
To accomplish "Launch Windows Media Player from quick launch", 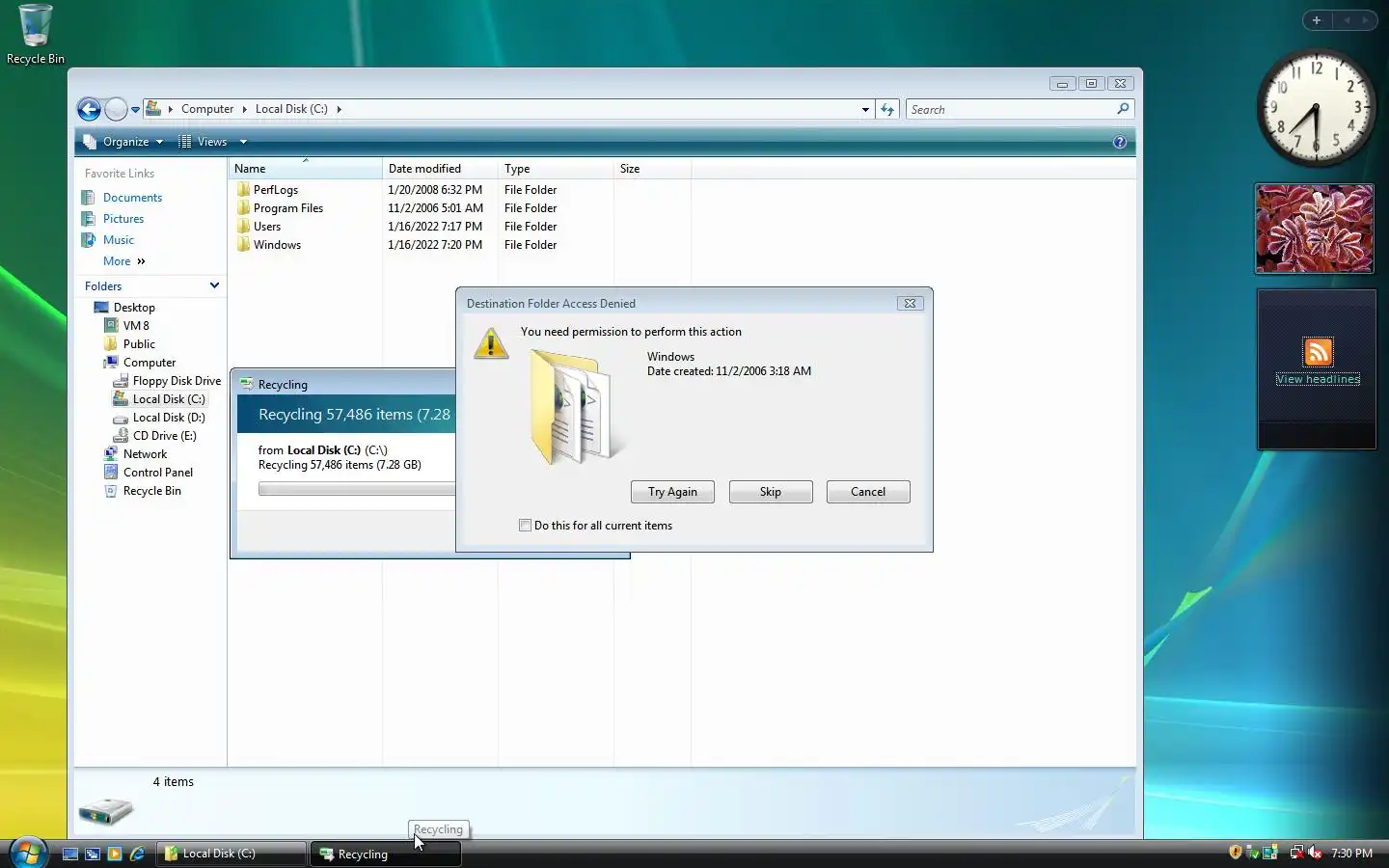I will pos(115,854).
